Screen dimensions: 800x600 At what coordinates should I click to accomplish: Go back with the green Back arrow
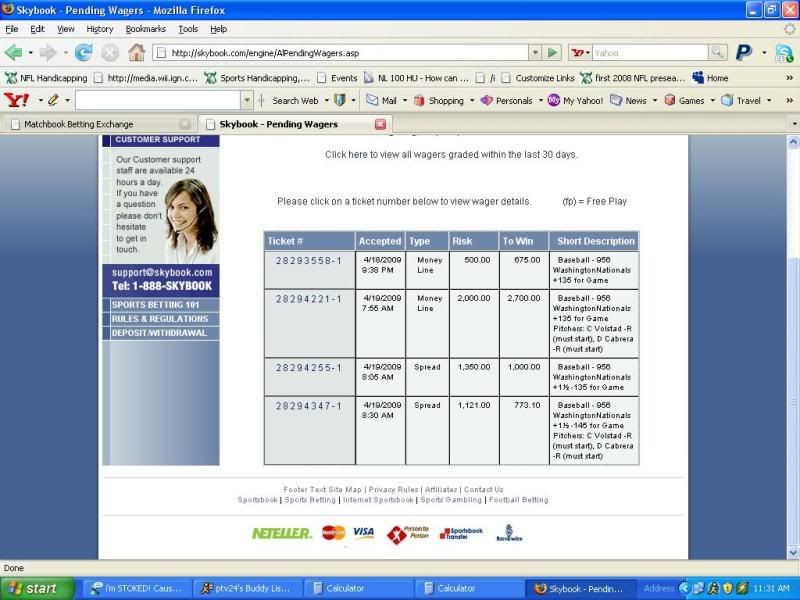click(14, 52)
